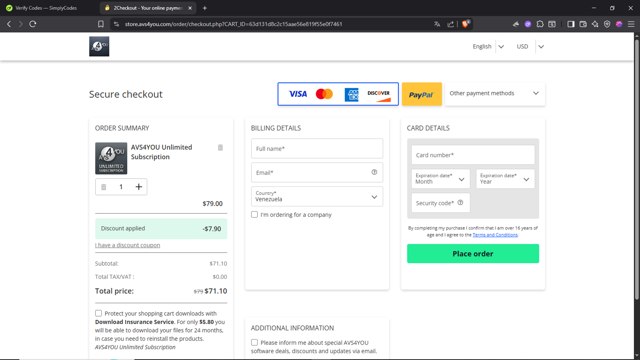Open the USD currency dropdown
This screenshot has width=640, height=360.
coord(530,47)
